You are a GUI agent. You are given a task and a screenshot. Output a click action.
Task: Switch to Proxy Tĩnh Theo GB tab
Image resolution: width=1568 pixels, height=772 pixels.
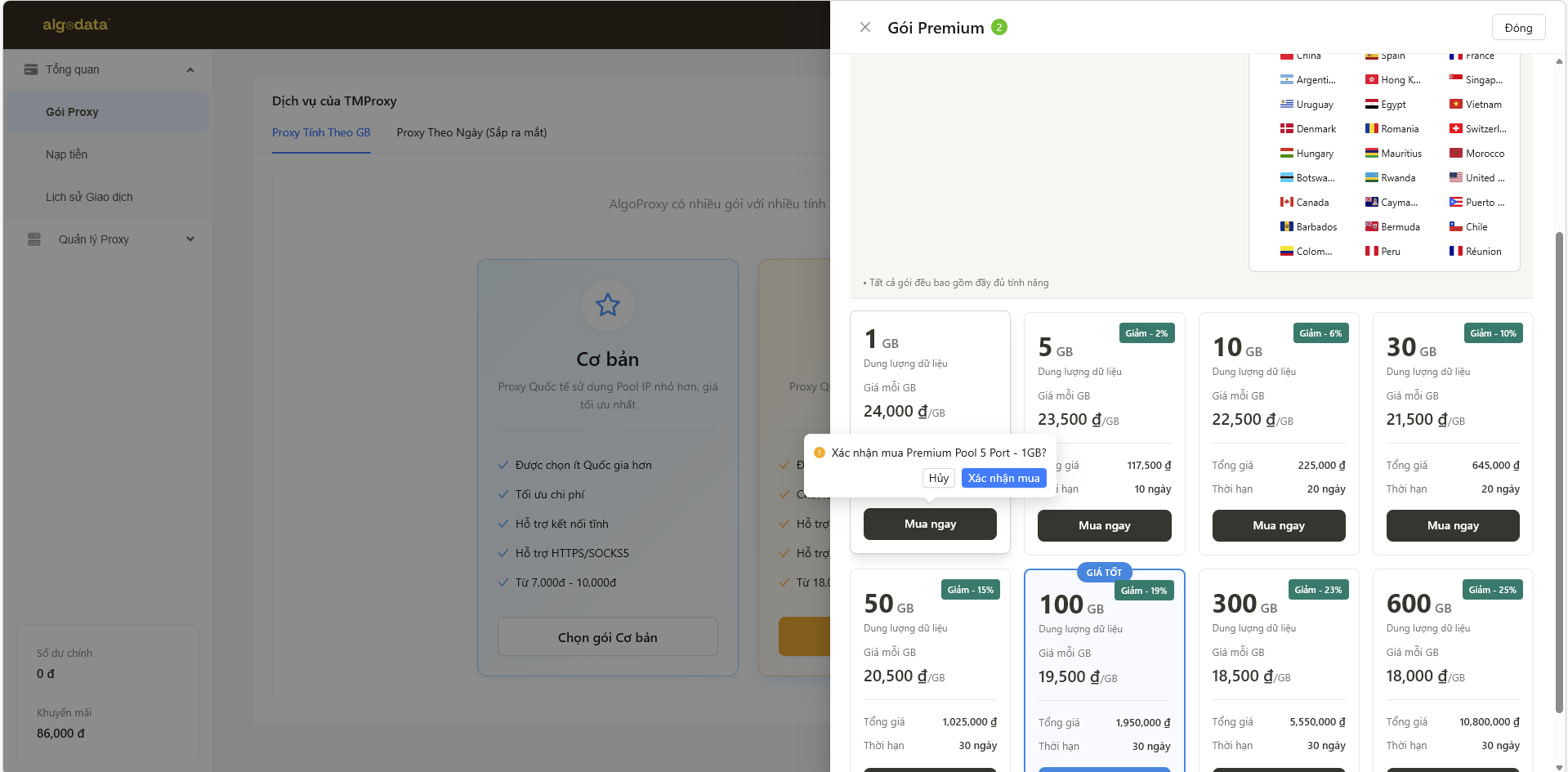click(321, 132)
